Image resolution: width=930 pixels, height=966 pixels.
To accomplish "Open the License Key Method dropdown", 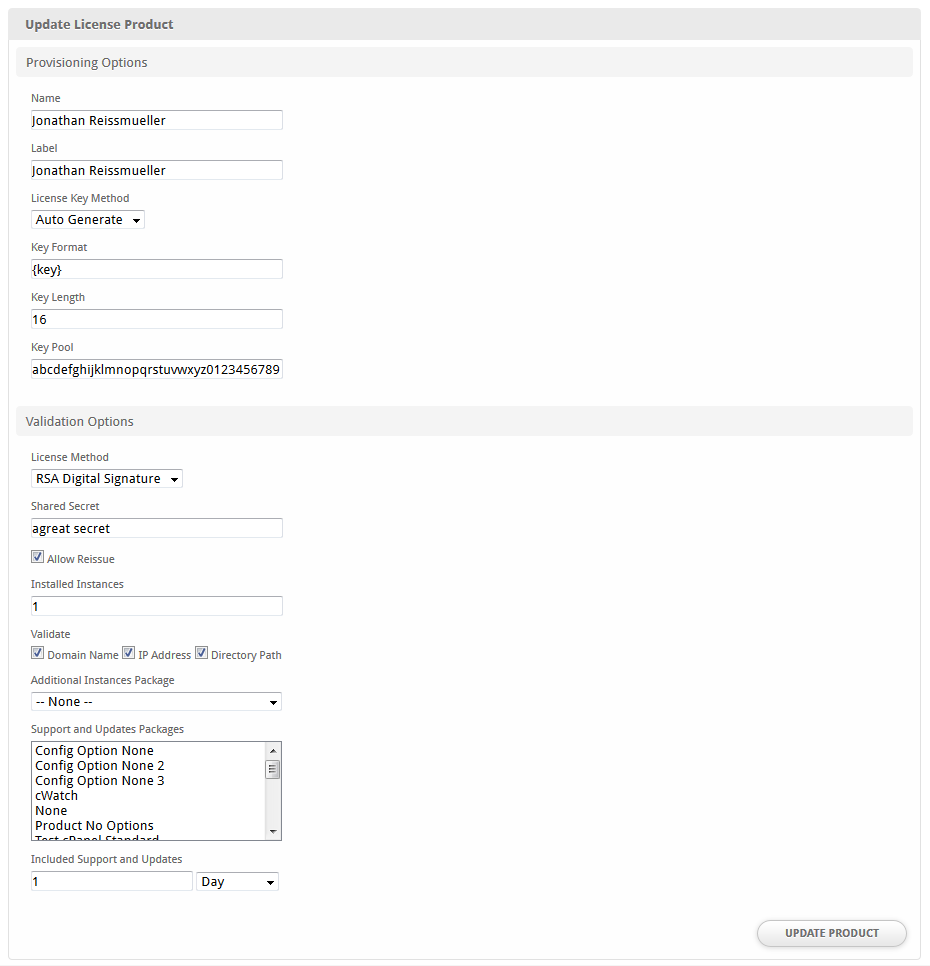I will (x=88, y=219).
